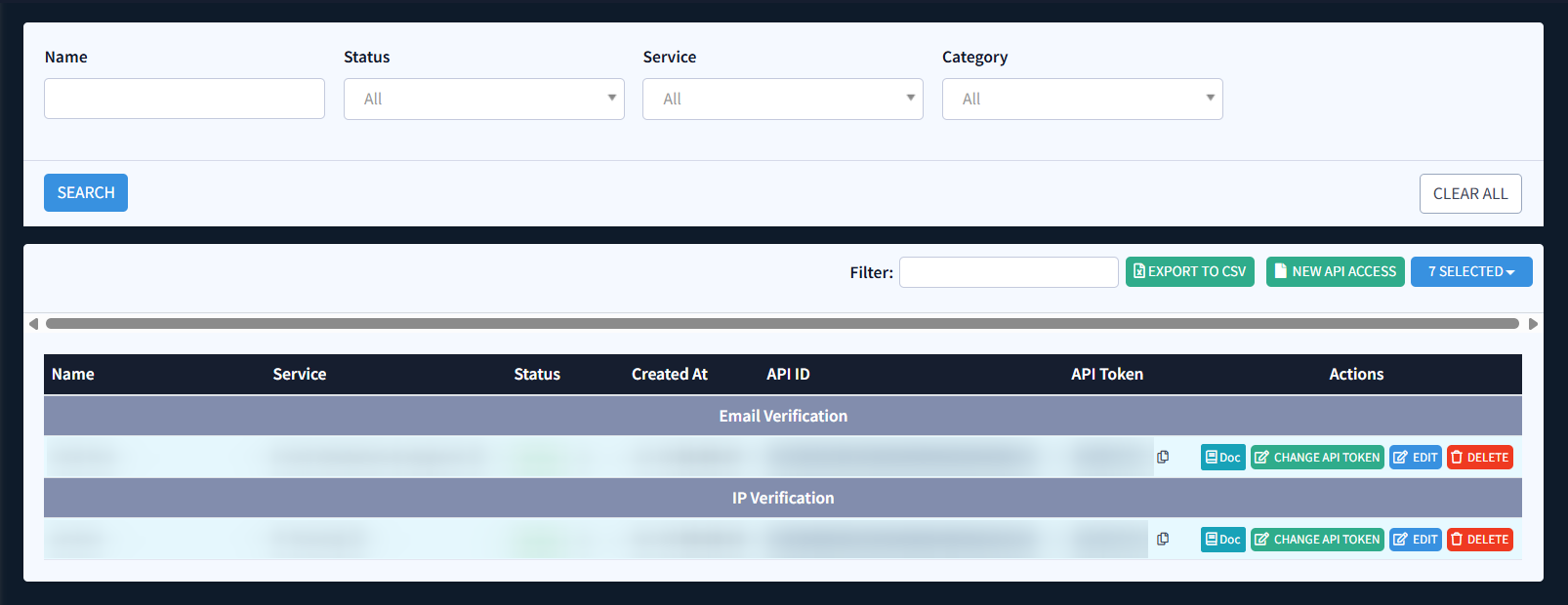Delete the IP Verification API access
This screenshot has width=1568, height=605.
(1479, 539)
